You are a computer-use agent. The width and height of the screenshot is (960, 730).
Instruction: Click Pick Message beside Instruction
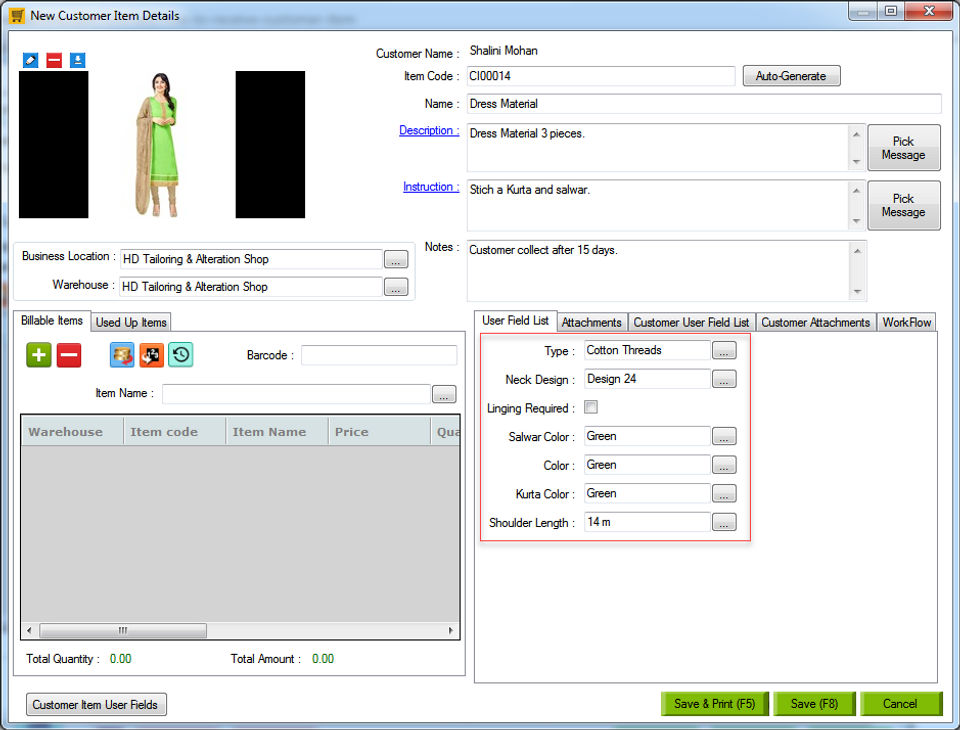pos(904,205)
